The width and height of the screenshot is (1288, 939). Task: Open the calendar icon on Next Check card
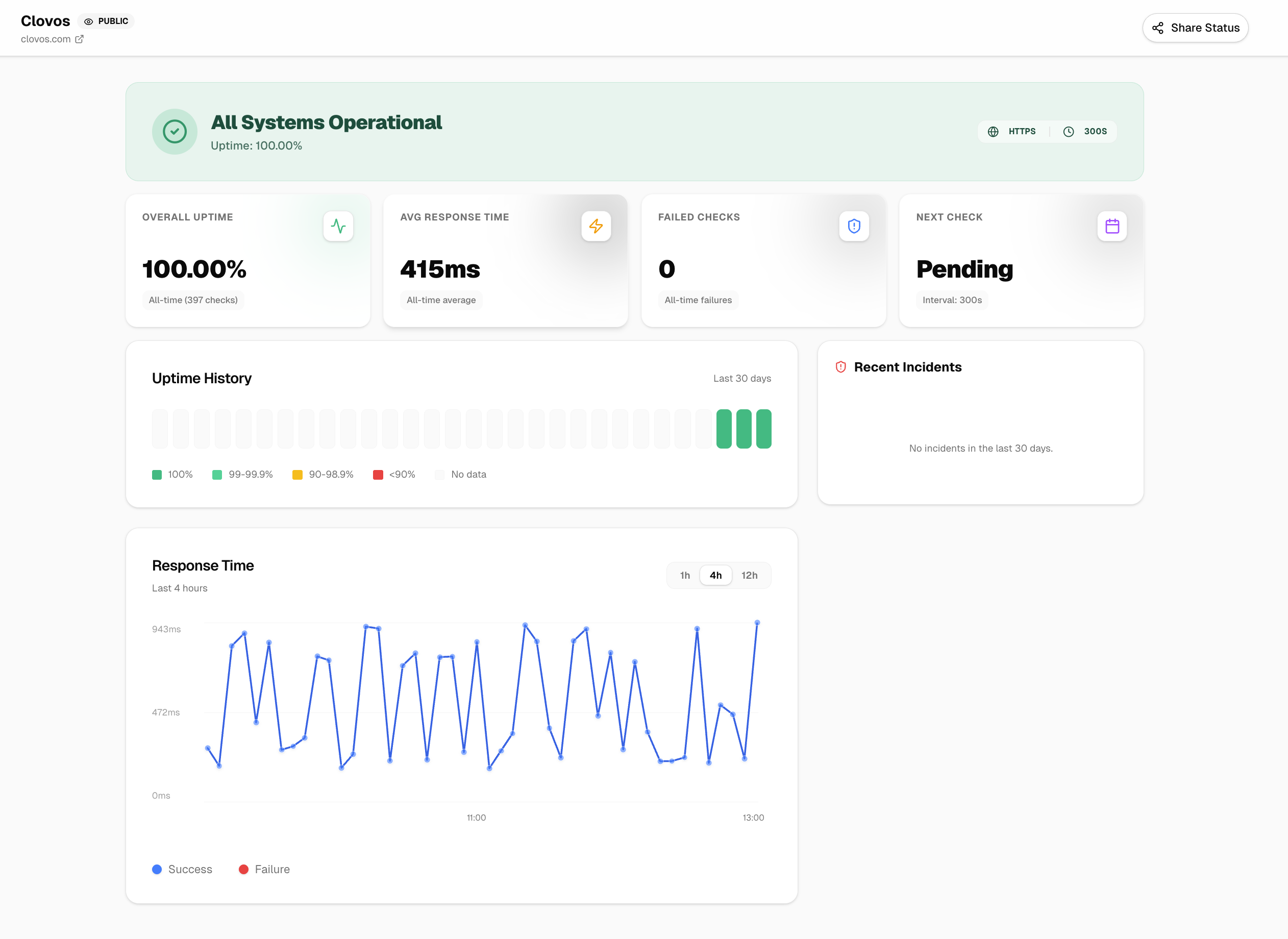(1112, 226)
